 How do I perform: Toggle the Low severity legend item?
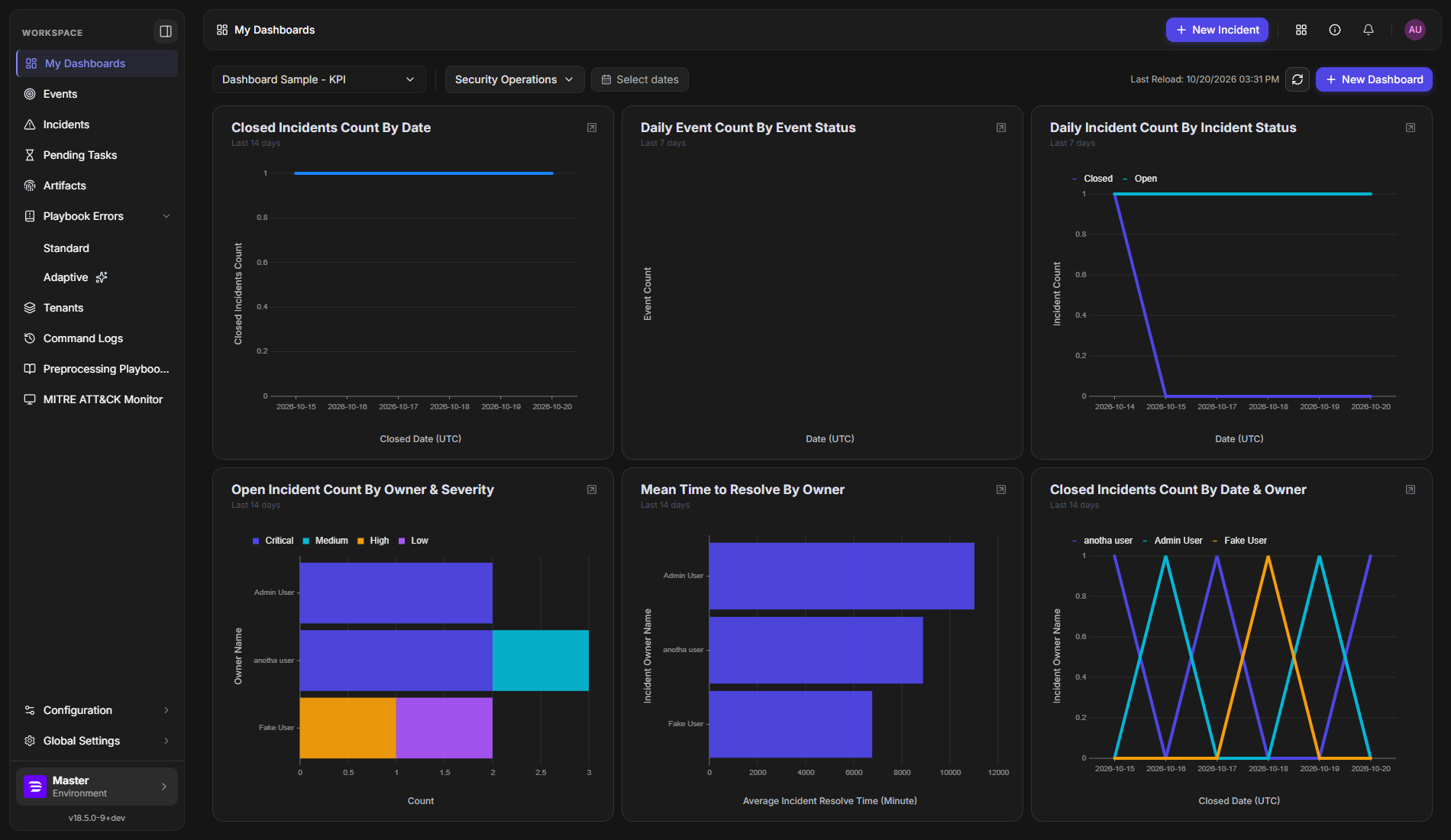pyautogui.click(x=413, y=541)
